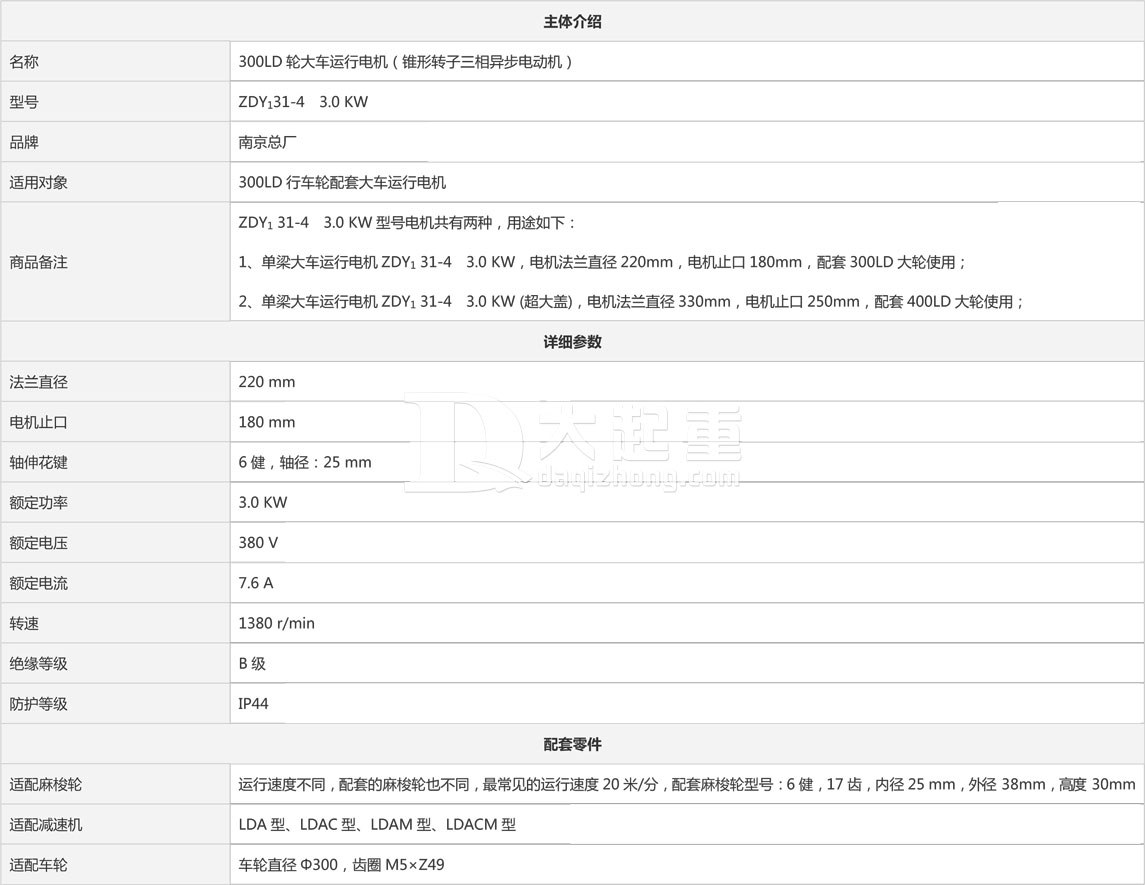The width and height of the screenshot is (1145, 885).
Task: Select the 转速 label cell
Action: (x=115, y=623)
